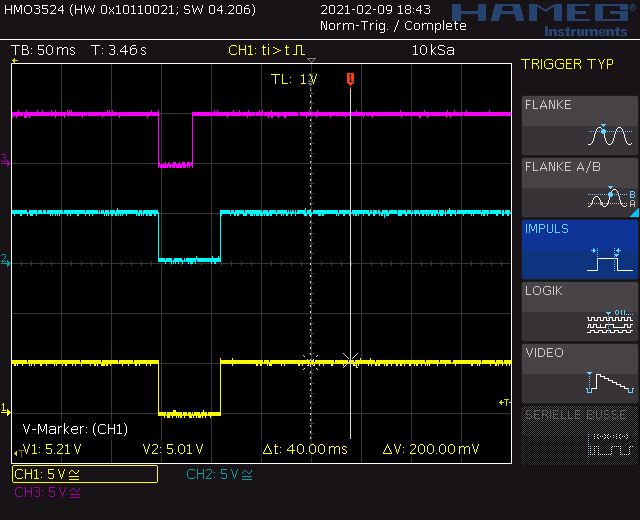
Task: Select the FLANKE A/B trigger type
Action: click(580, 187)
